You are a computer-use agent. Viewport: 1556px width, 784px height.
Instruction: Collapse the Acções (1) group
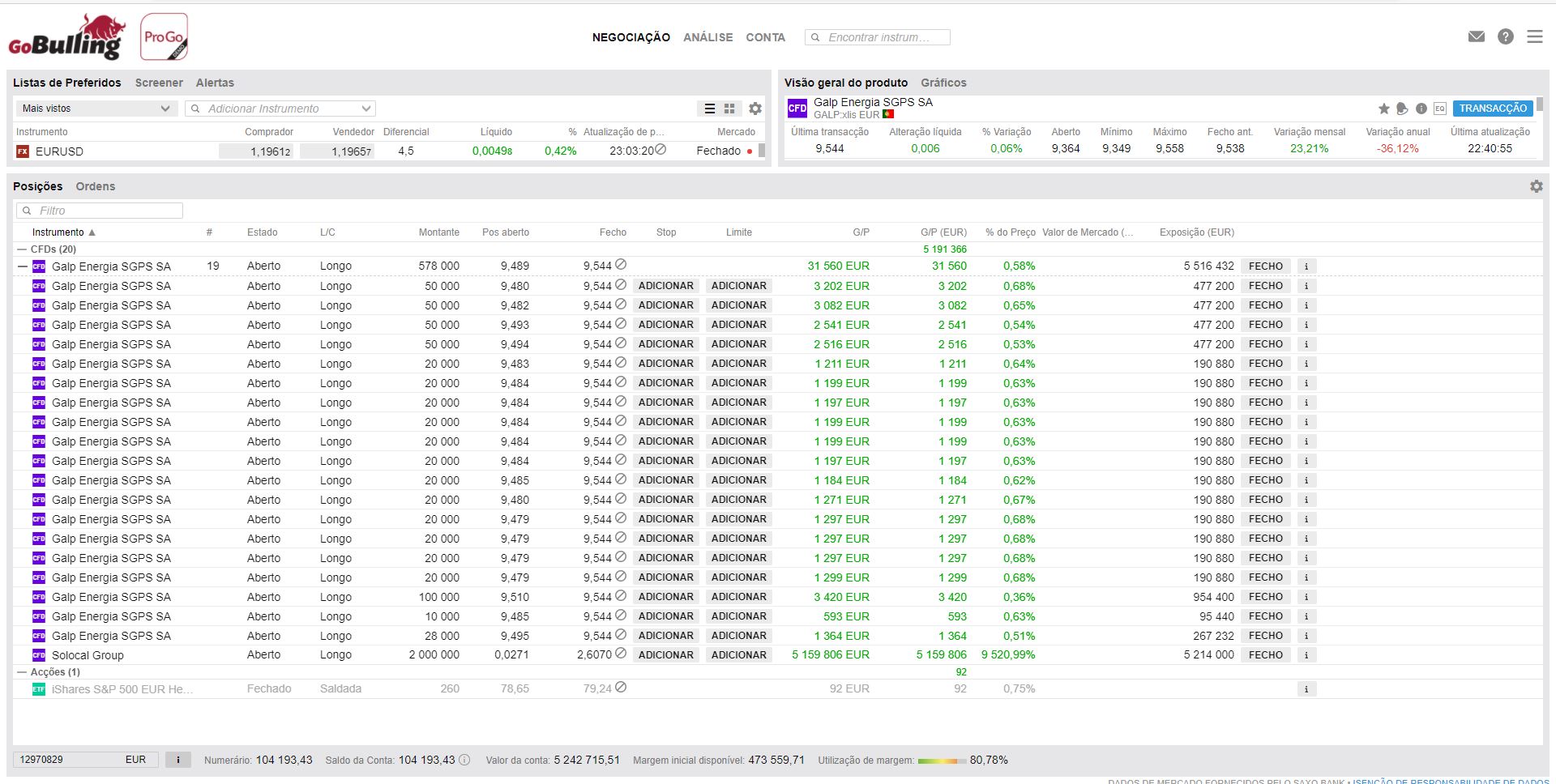(x=22, y=672)
